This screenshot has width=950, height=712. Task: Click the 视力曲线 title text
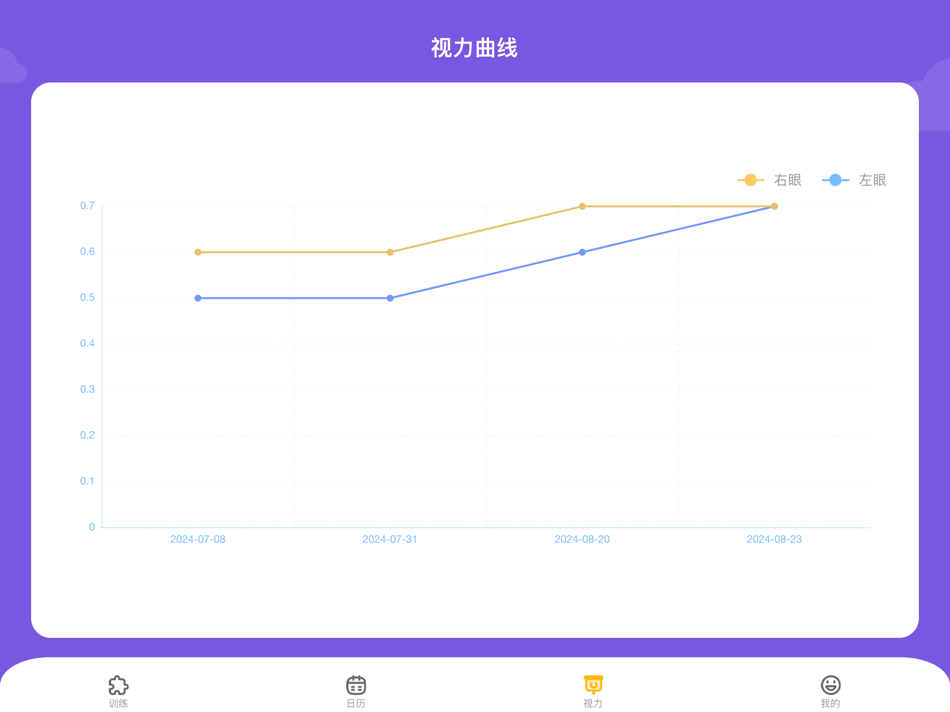pos(475,46)
